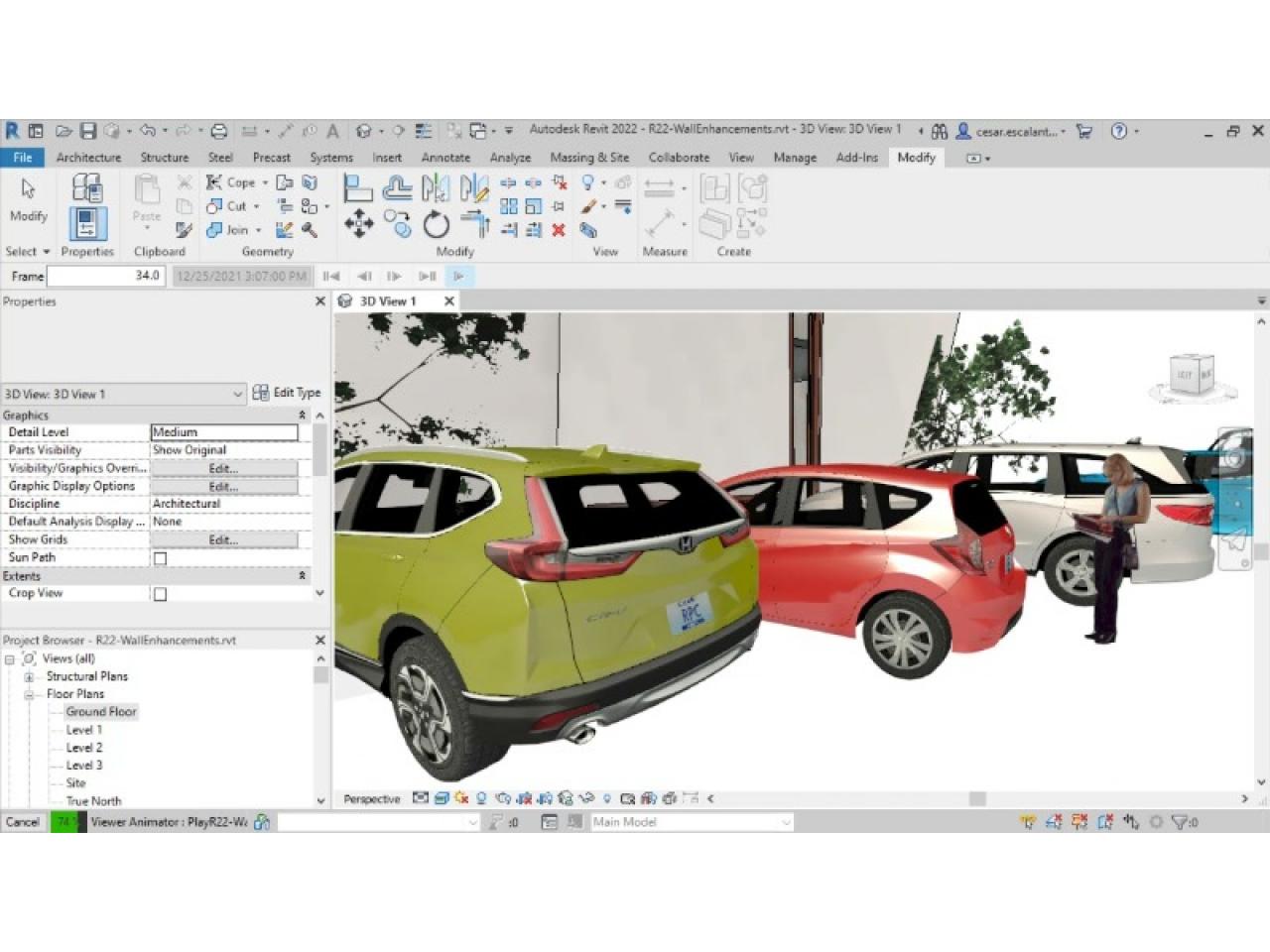Open the File menu tab

[x=23, y=158]
